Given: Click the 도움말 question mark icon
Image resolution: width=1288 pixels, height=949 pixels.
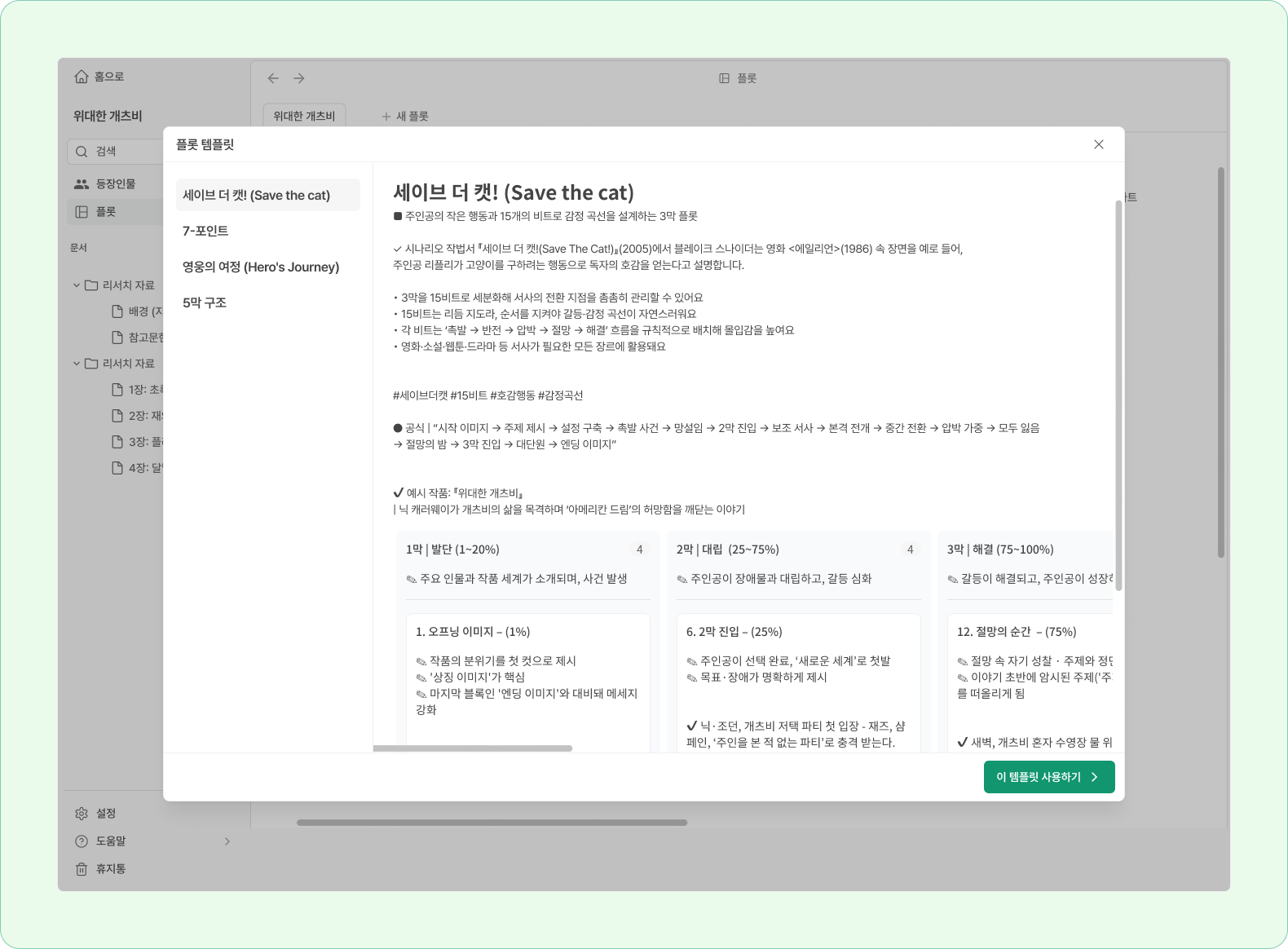Looking at the screenshot, I should click(x=82, y=841).
